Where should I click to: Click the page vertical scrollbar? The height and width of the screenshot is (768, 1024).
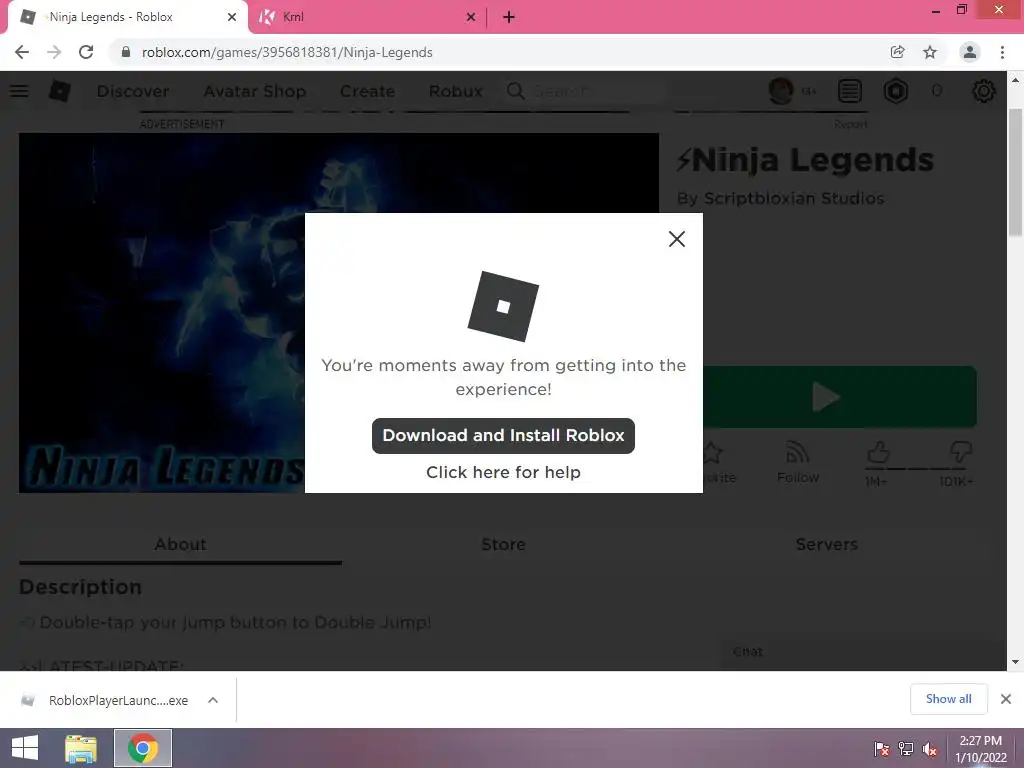(x=1015, y=172)
